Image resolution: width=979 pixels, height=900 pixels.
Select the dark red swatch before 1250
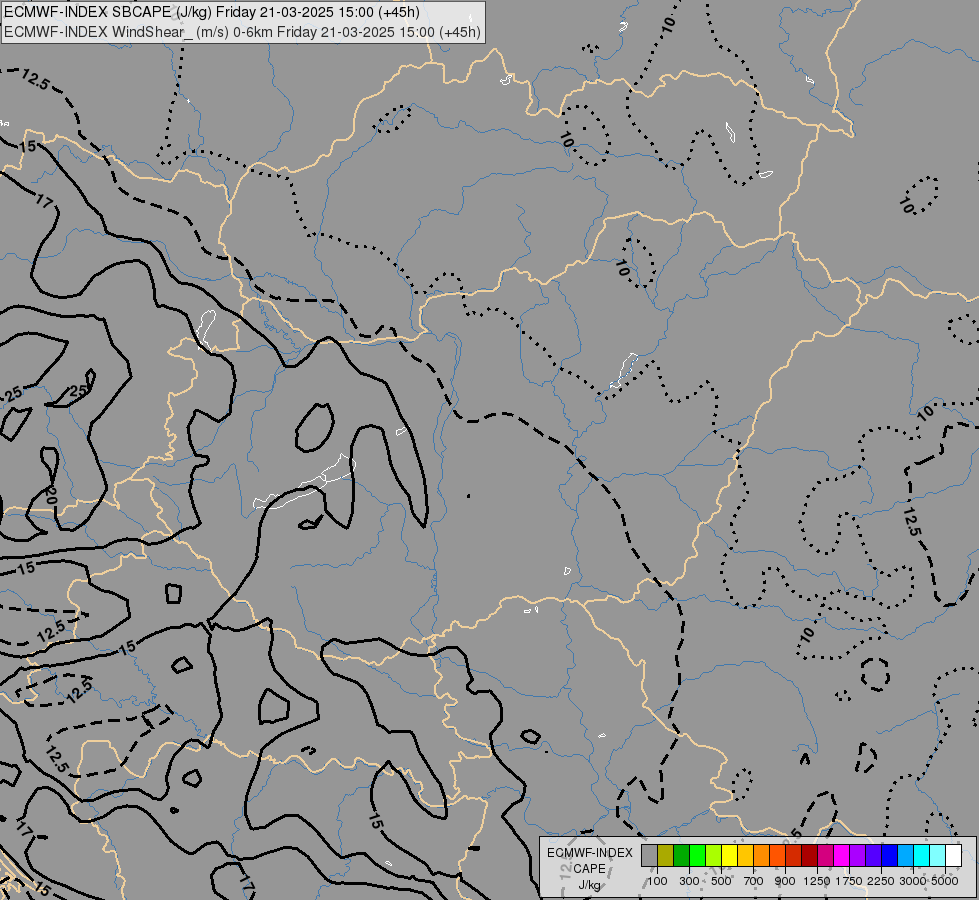pos(810,856)
